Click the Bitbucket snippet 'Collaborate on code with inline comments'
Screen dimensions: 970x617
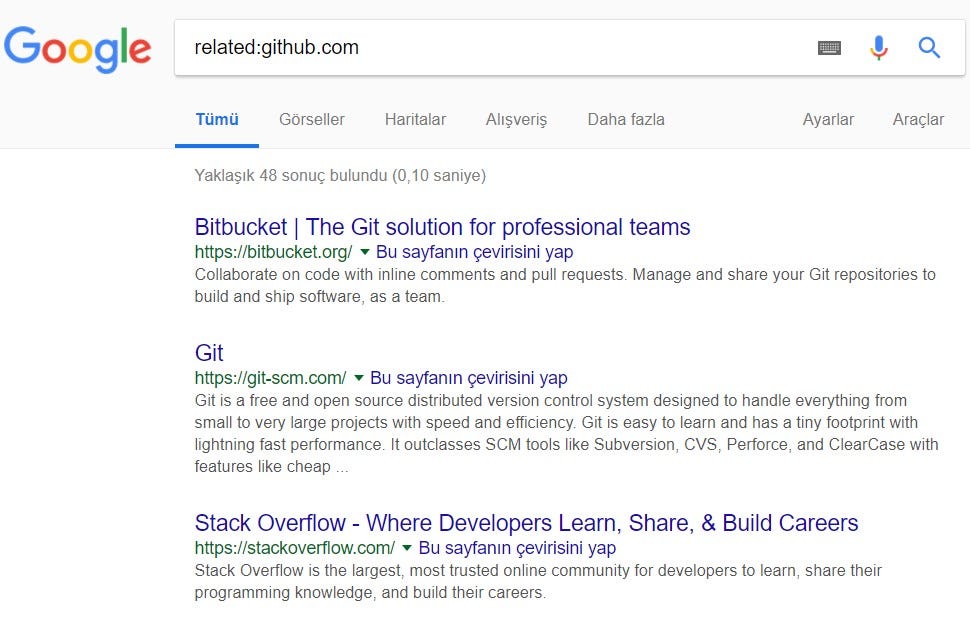point(565,285)
